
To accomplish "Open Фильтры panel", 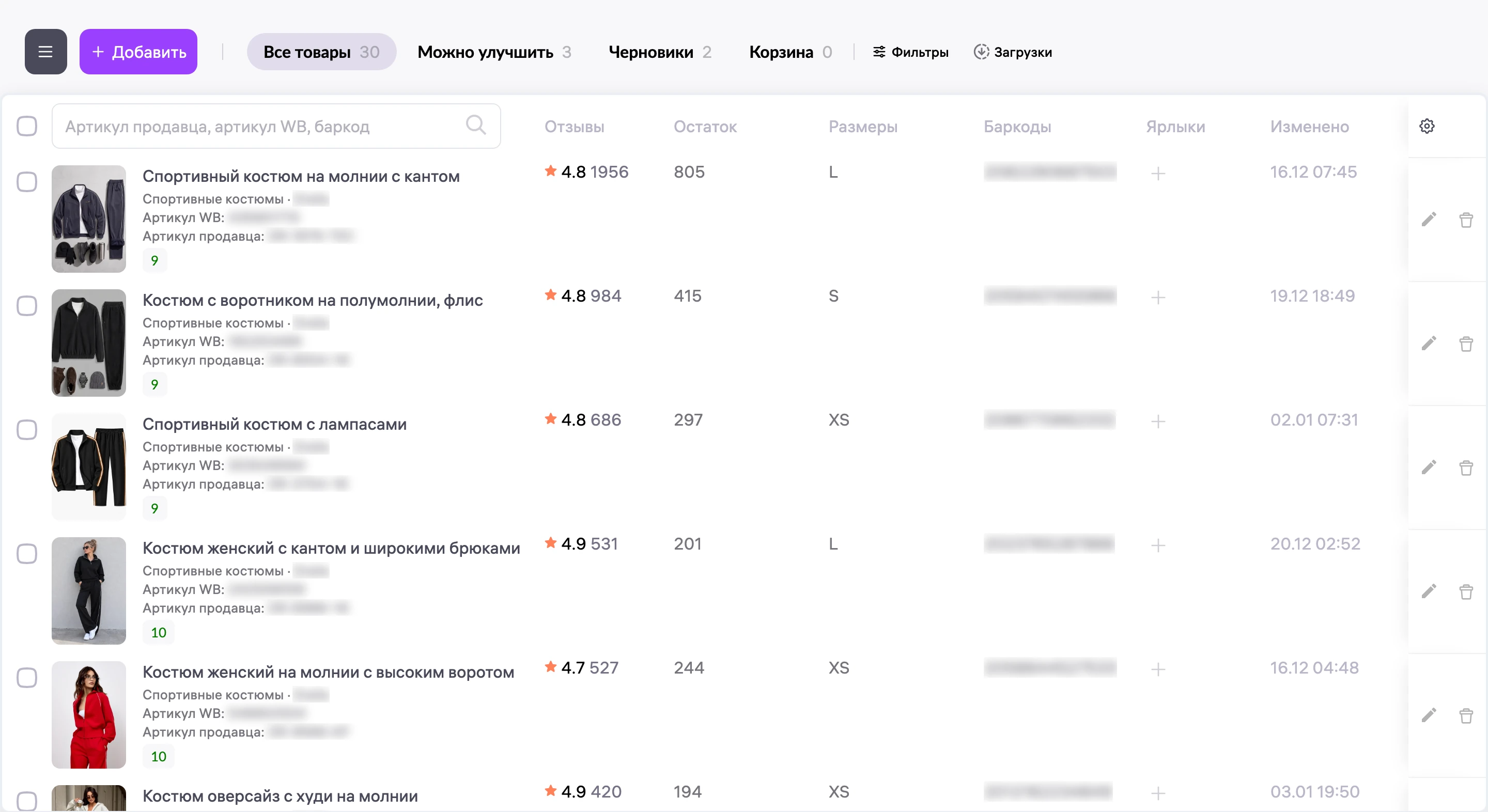I will [x=910, y=52].
